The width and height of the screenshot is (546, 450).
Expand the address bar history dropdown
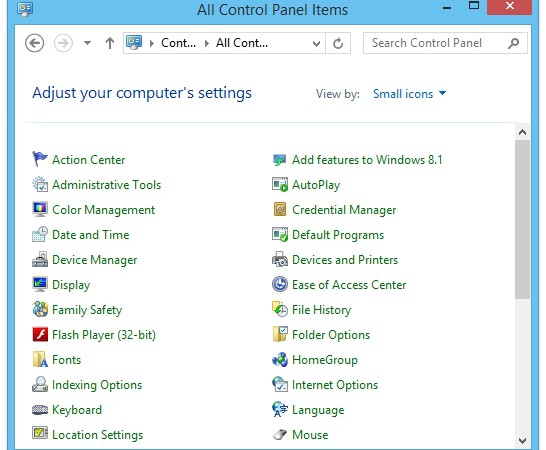[316, 44]
